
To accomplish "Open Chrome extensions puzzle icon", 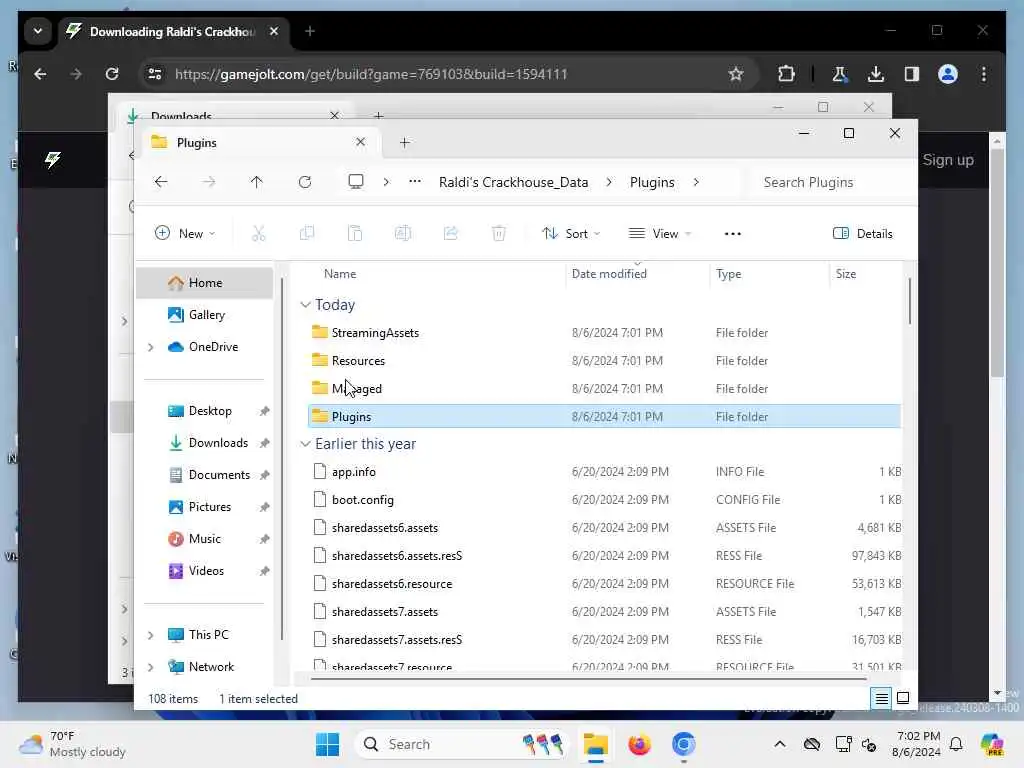I will point(786,74).
